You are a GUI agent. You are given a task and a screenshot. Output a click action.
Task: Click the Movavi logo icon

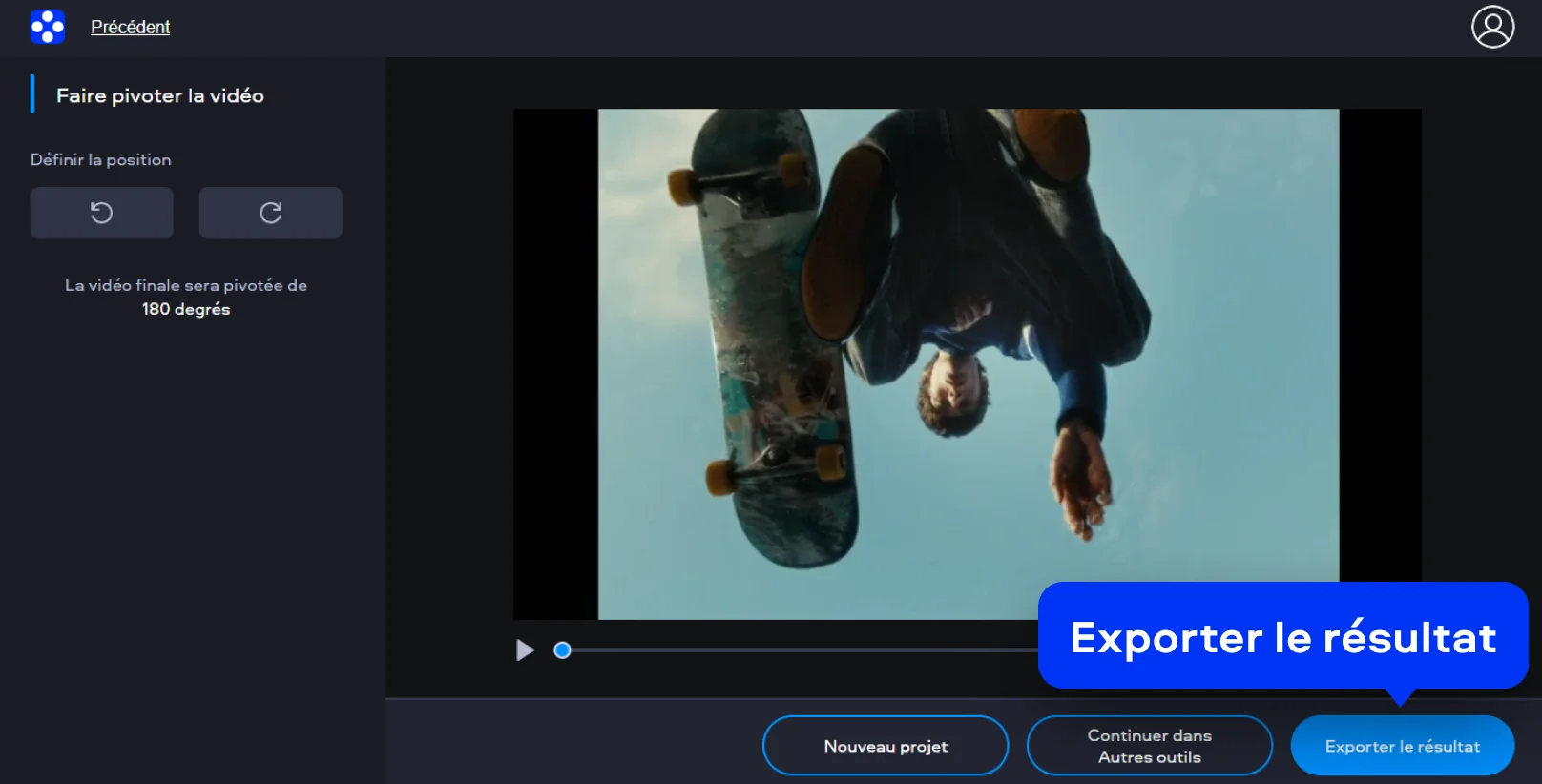[x=47, y=27]
